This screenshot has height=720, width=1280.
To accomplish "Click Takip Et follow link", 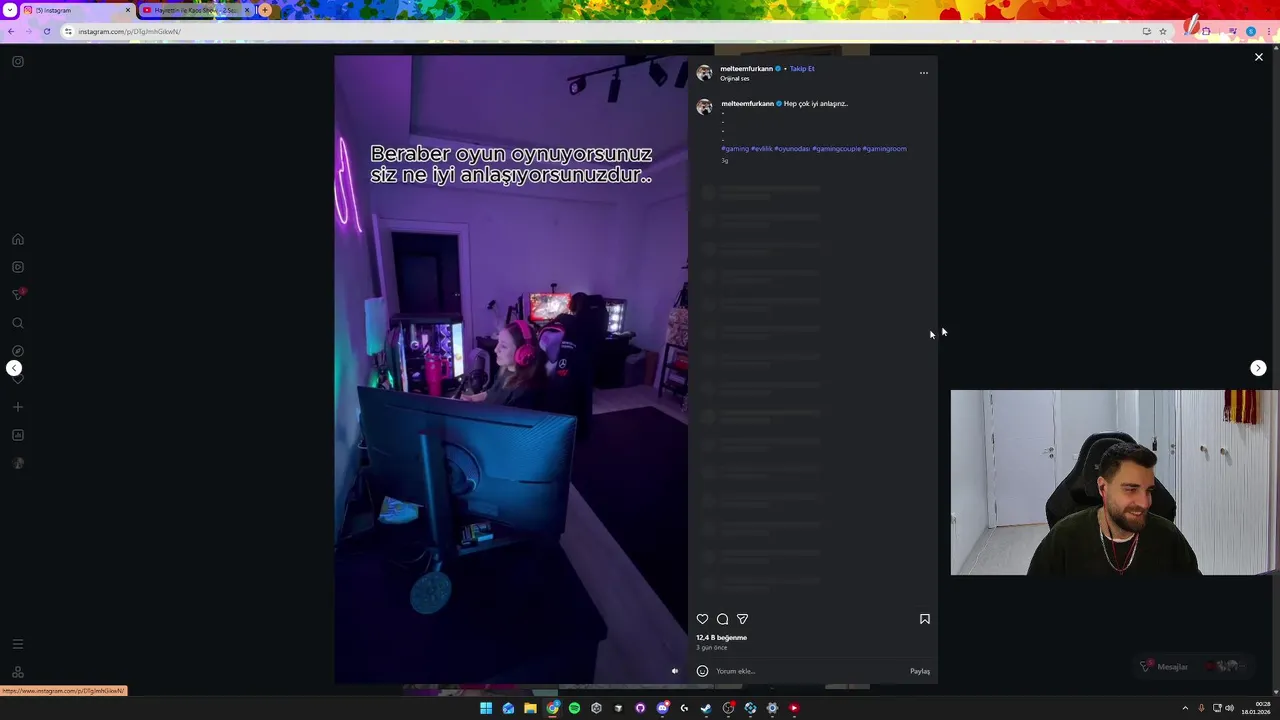I will [802, 69].
